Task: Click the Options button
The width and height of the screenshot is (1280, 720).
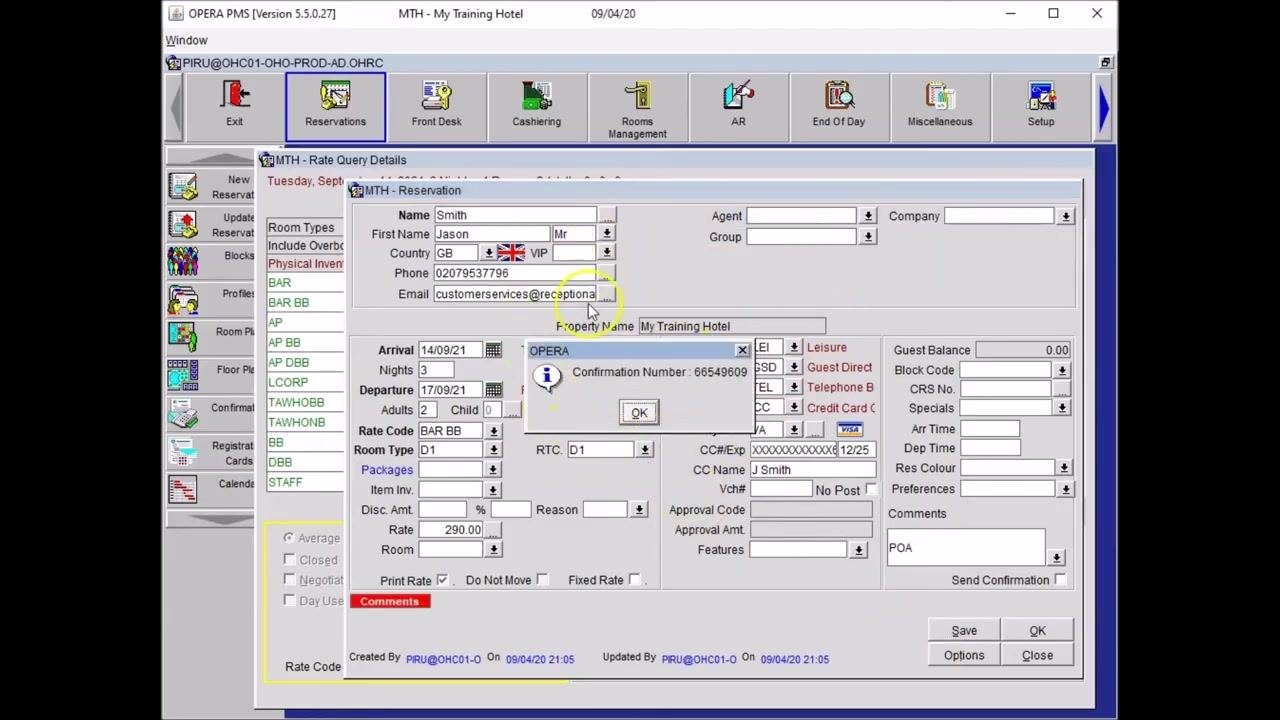Action: 964,656
